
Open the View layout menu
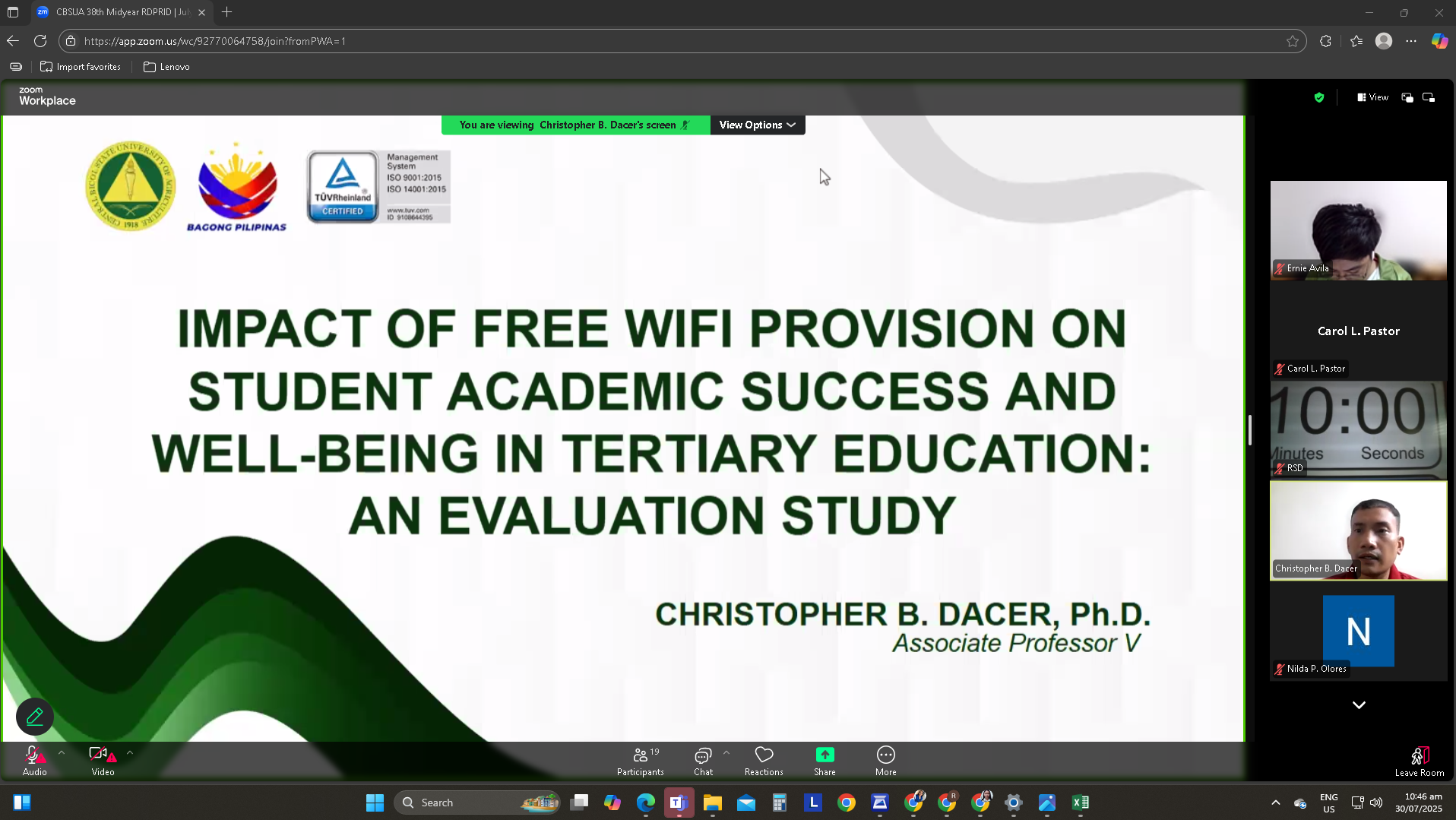click(1372, 97)
